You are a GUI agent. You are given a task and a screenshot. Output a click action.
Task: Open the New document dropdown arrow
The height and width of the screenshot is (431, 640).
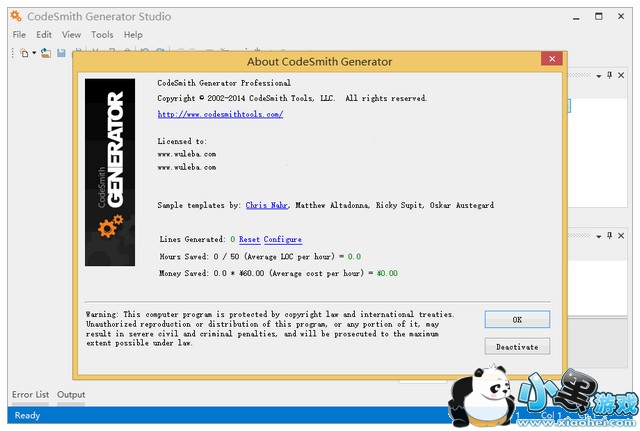coord(34,53)
